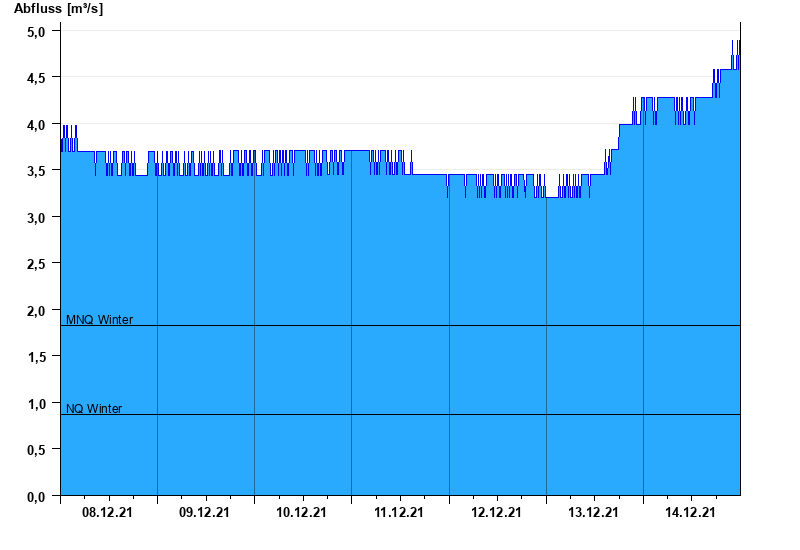Screen dimensions: 800x550
Task: Click date label 09.12.21
Action: 204,512
